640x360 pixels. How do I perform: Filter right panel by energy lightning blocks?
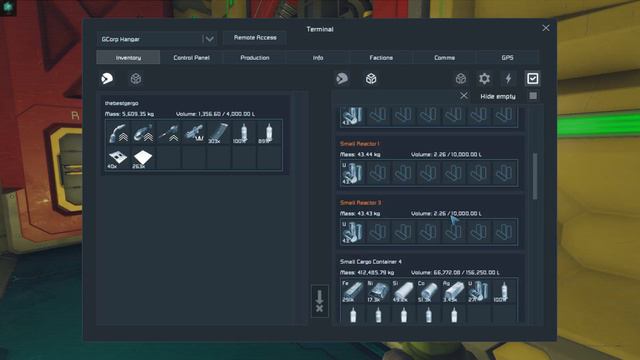(508, 78)
